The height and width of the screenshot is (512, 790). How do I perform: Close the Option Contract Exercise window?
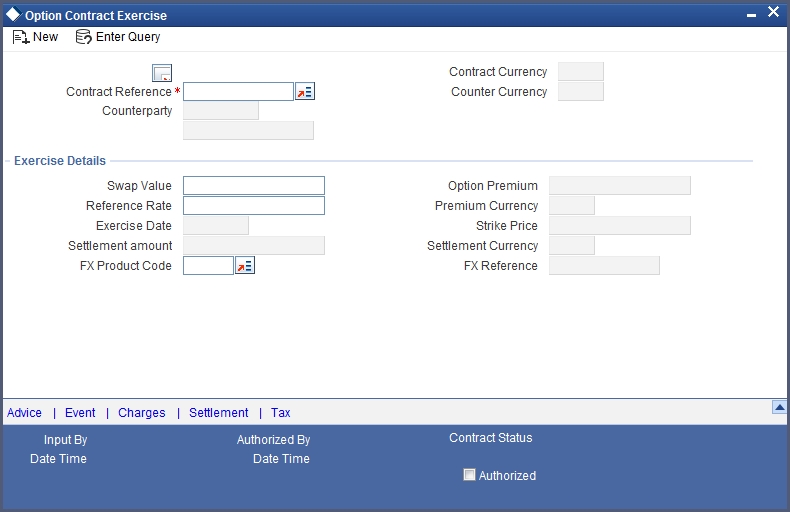pos(773,13)
